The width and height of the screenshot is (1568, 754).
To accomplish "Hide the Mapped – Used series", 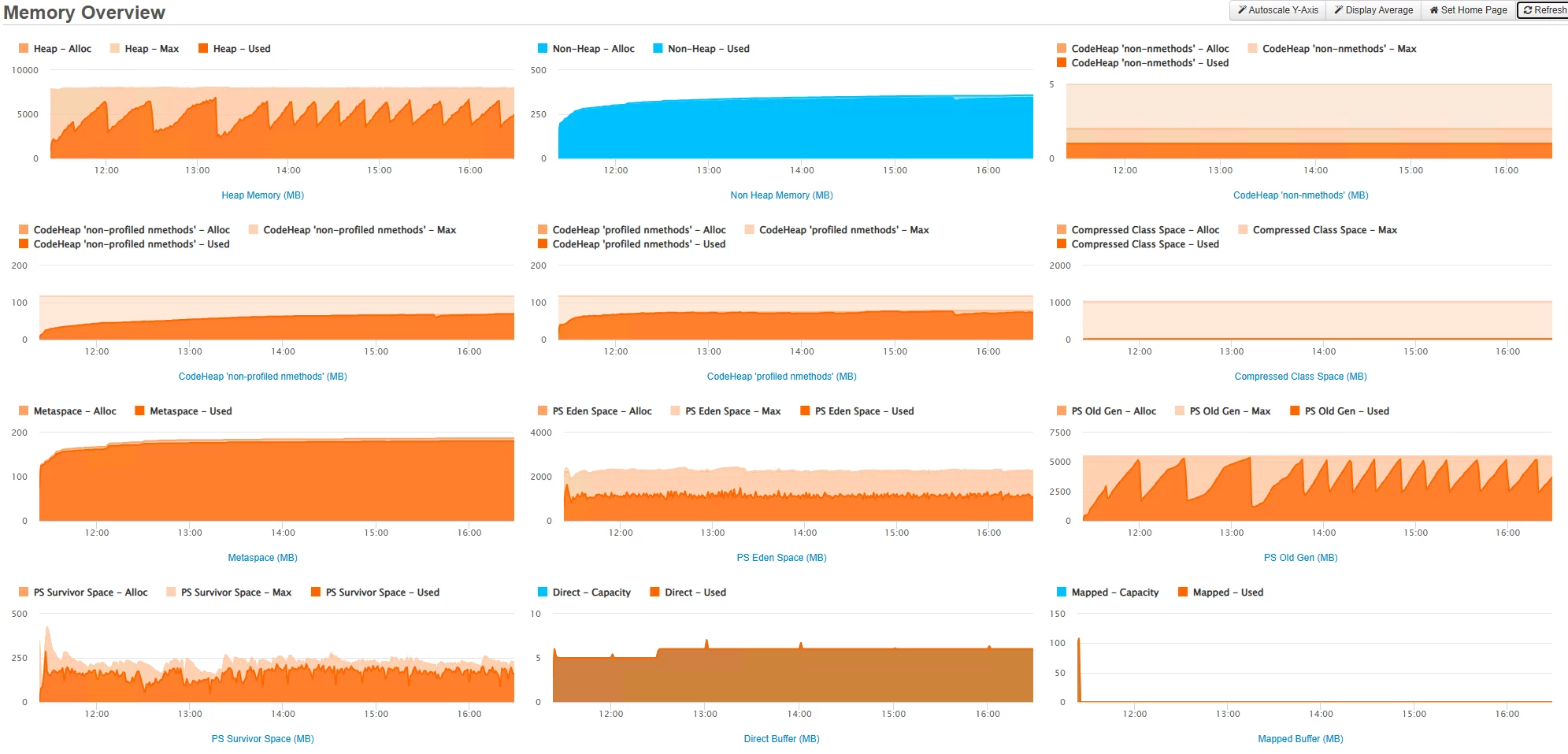I will (1220, 592).
